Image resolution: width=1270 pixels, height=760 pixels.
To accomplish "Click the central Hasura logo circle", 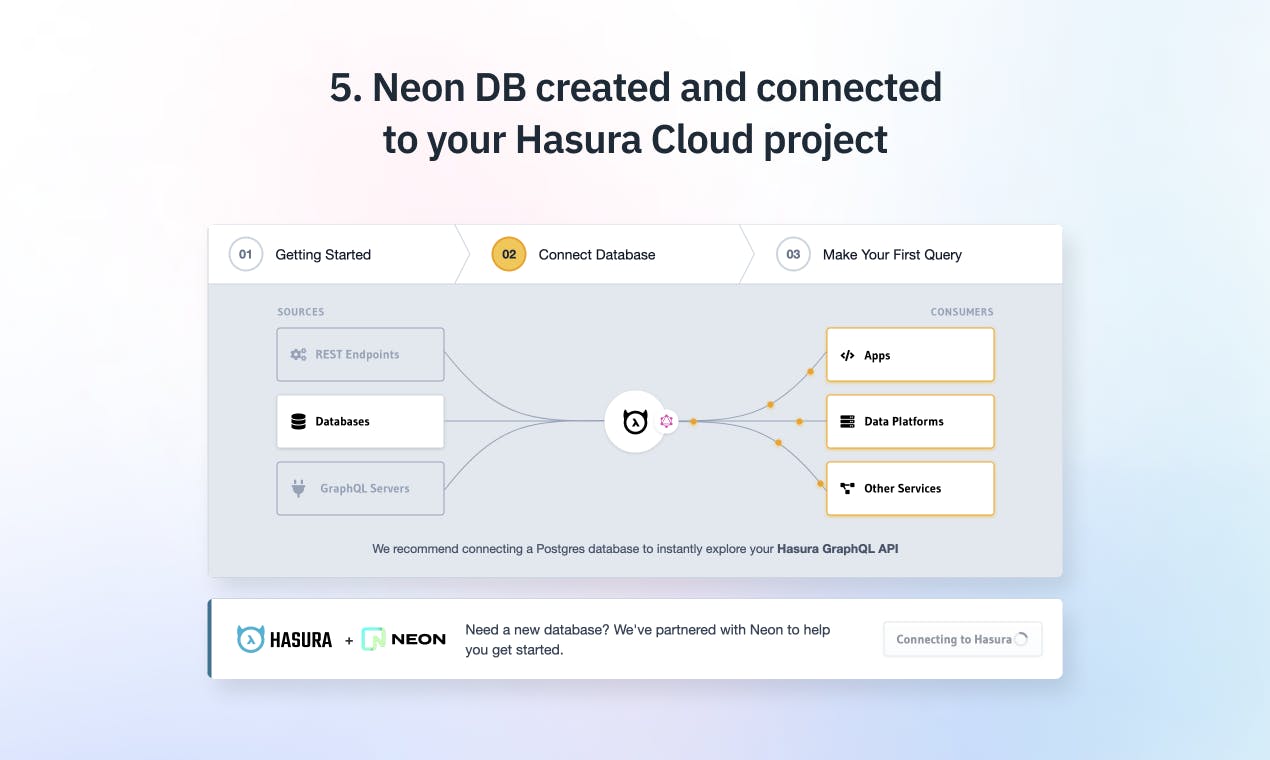I will (x=635, y=421).
